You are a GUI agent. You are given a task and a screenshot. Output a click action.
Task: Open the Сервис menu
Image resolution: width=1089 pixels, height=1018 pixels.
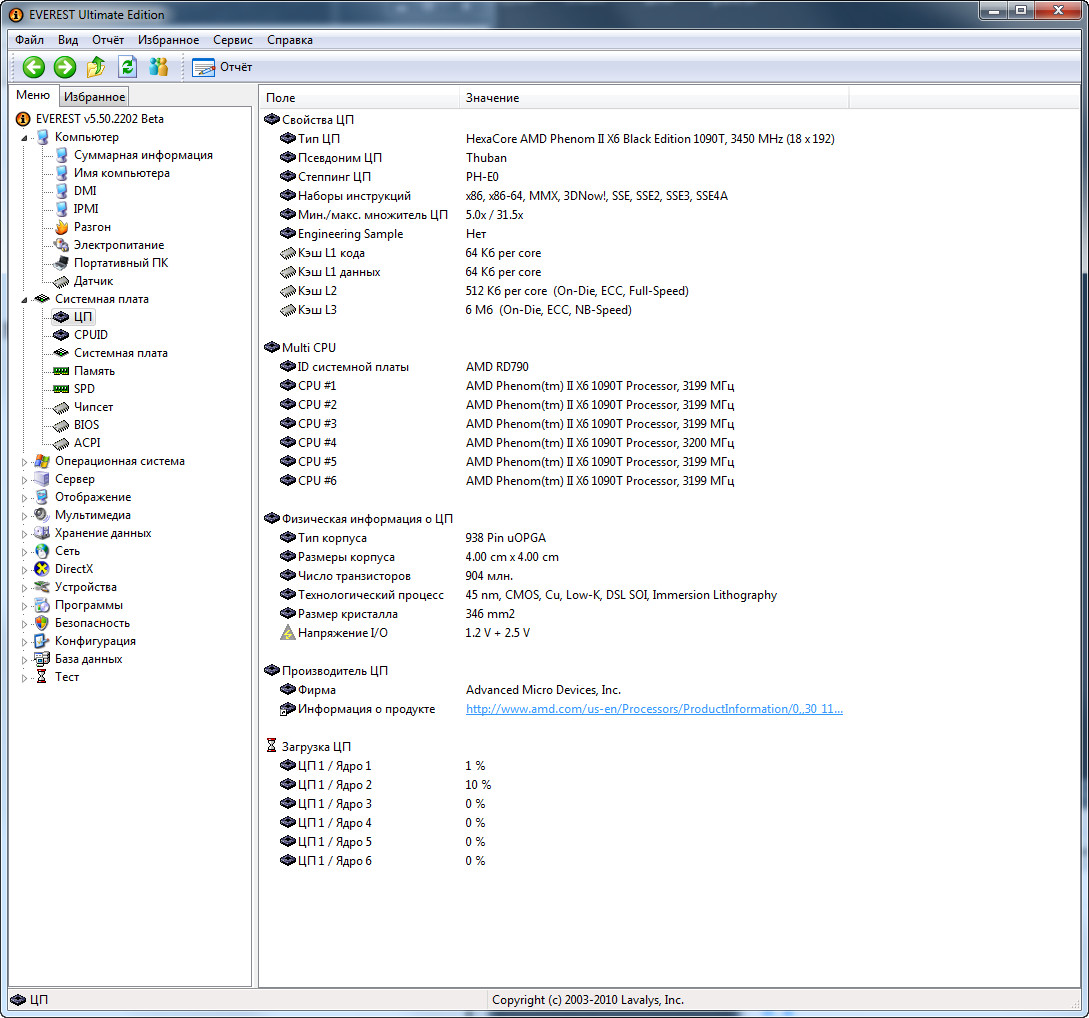point(233,40)
